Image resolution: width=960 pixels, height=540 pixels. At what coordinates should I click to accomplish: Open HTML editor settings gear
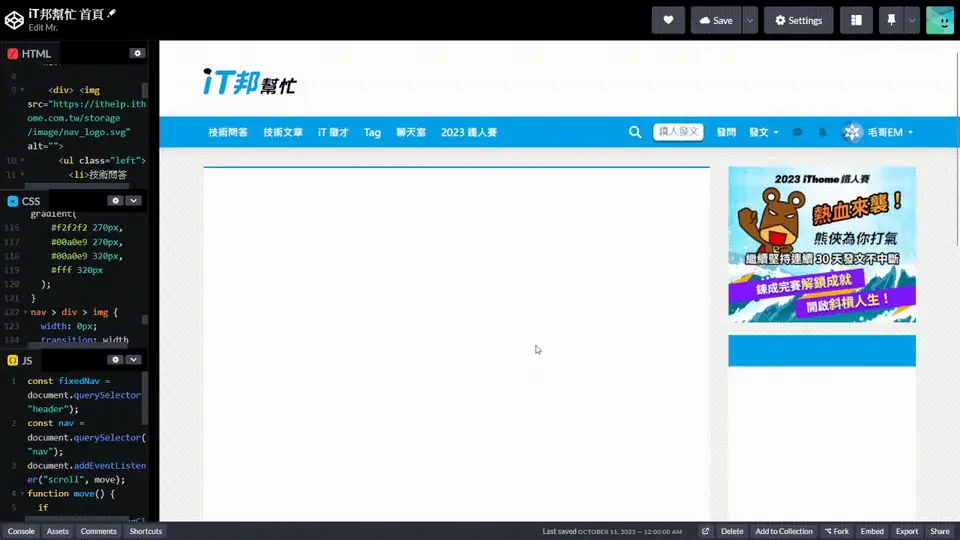[x=137, y=53]
